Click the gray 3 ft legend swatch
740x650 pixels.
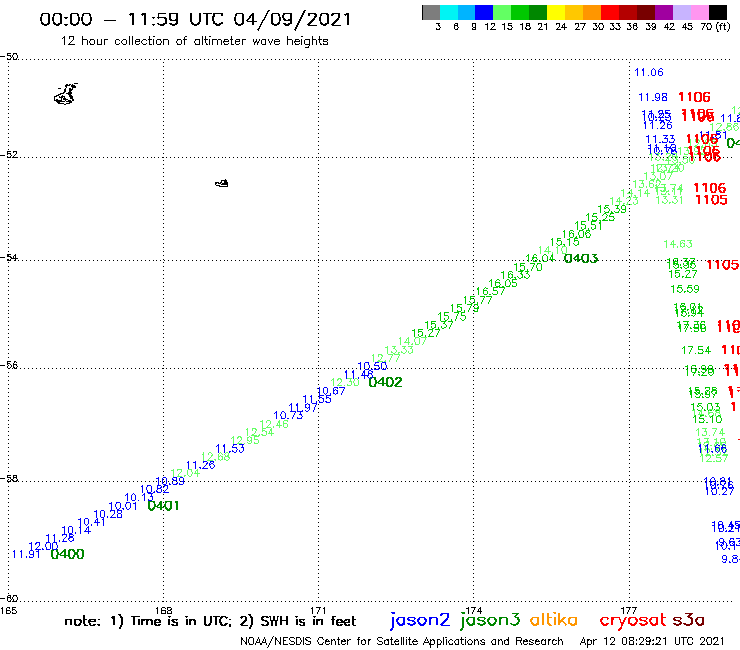(x=431, y=12)
